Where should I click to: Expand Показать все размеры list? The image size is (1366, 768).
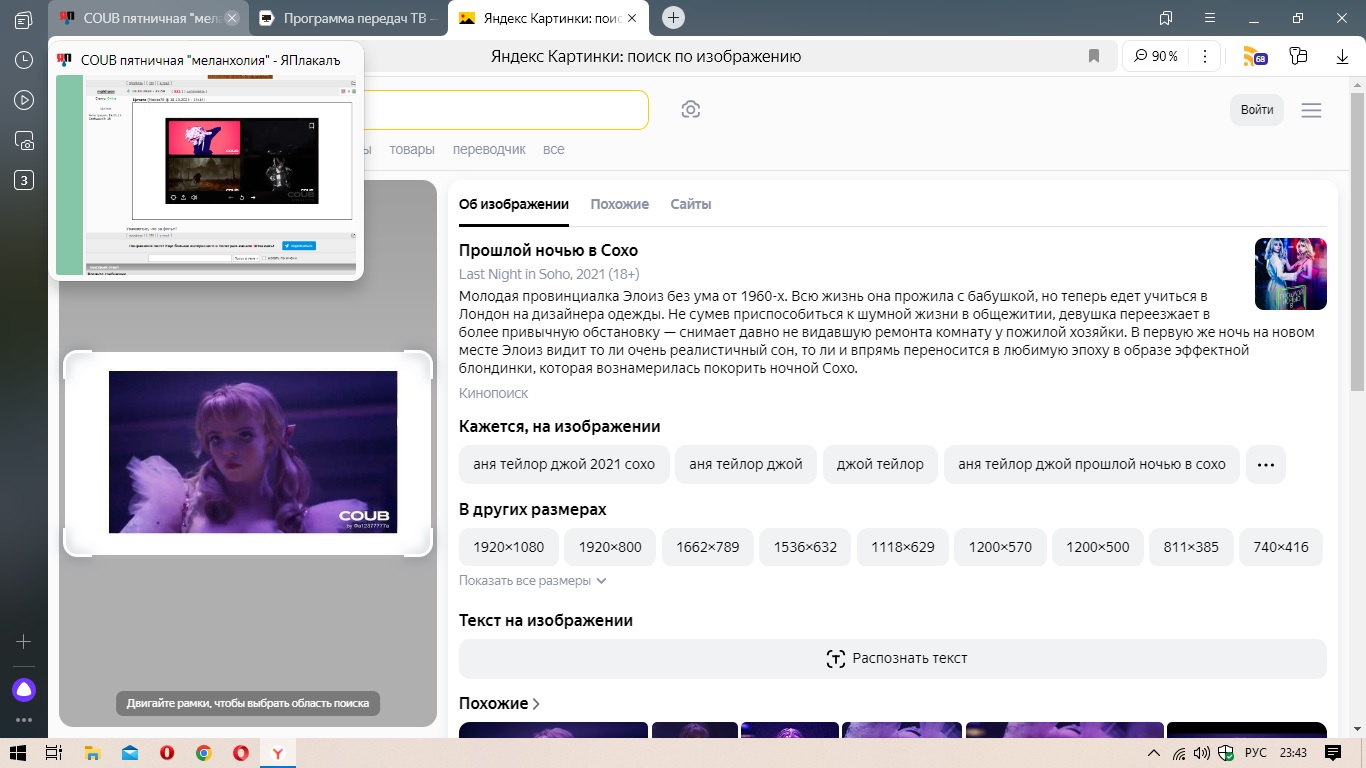pyautogui.click(x=533, y=580)
